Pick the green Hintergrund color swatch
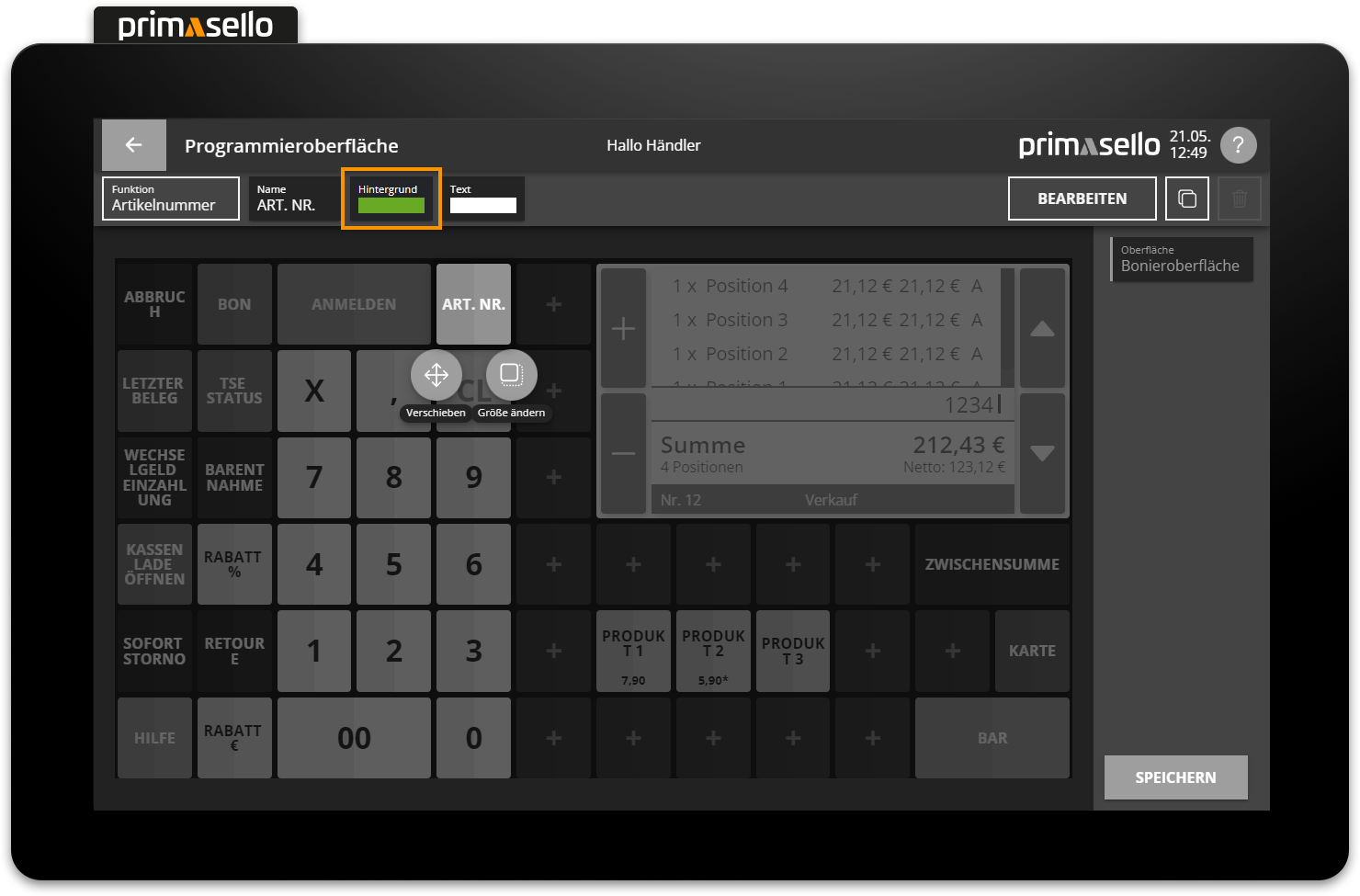 coord(391,206)
